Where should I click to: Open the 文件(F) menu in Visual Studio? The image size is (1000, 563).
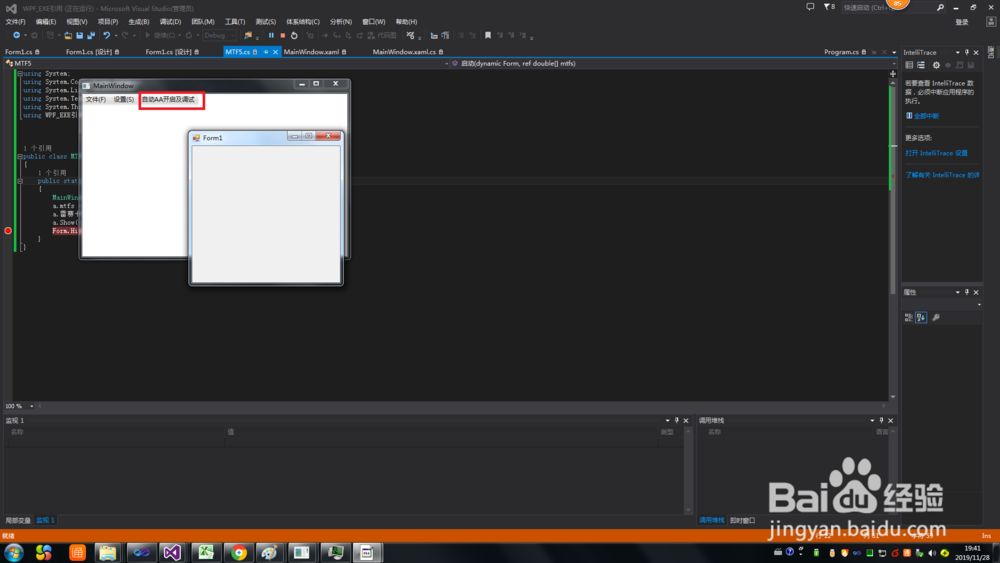[15, 22]
